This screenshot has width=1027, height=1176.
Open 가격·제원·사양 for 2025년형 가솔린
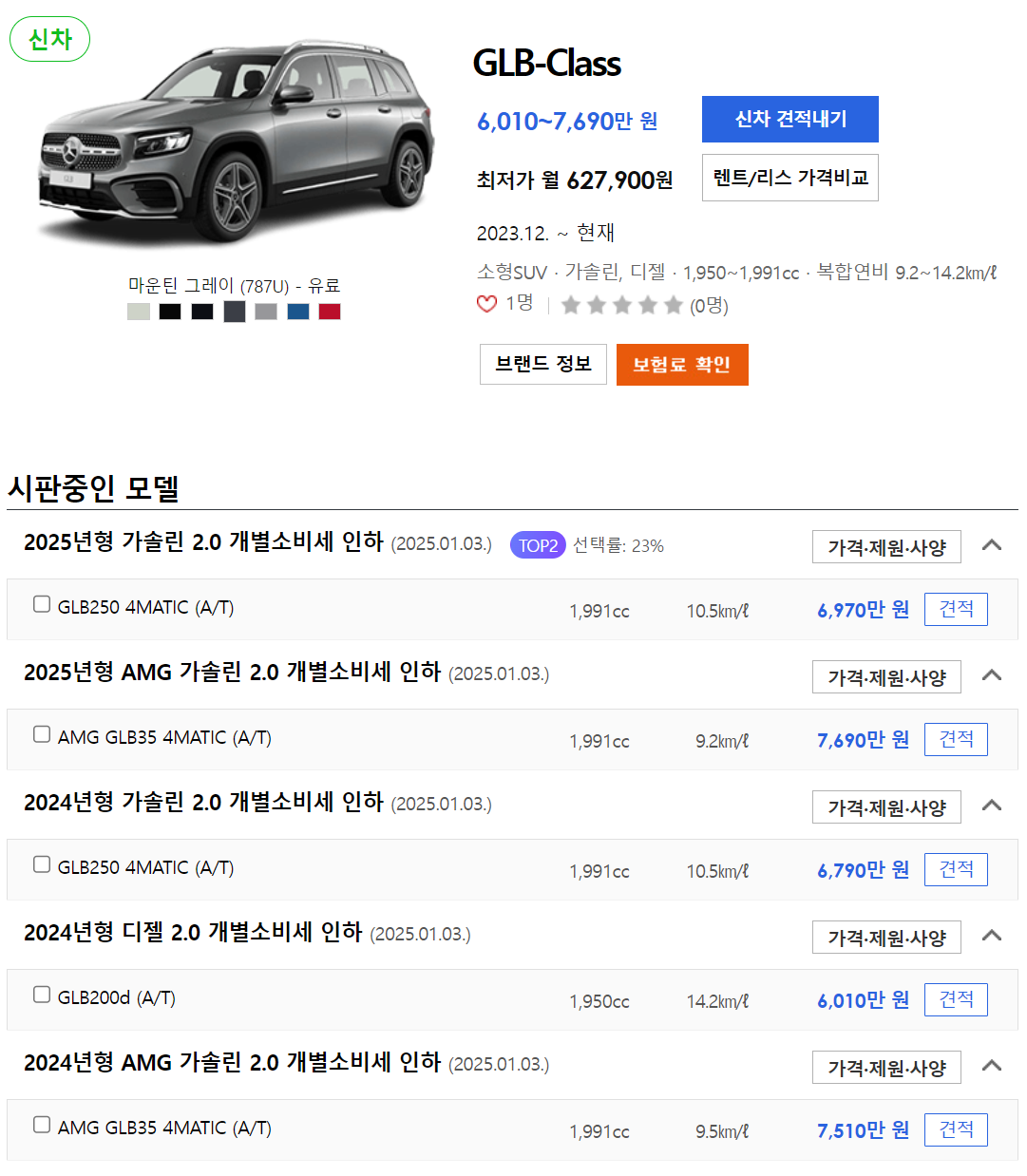tap(886, 547)
